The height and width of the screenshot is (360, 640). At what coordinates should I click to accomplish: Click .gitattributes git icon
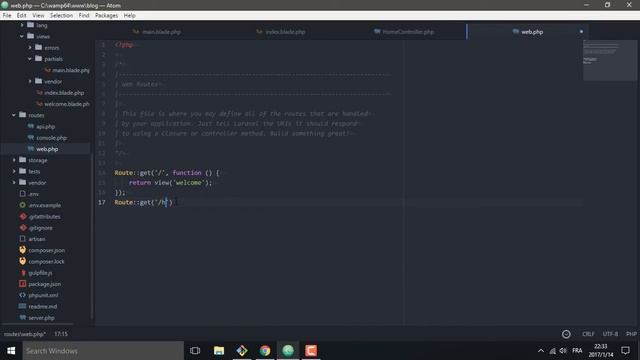[x=23, y=216]
